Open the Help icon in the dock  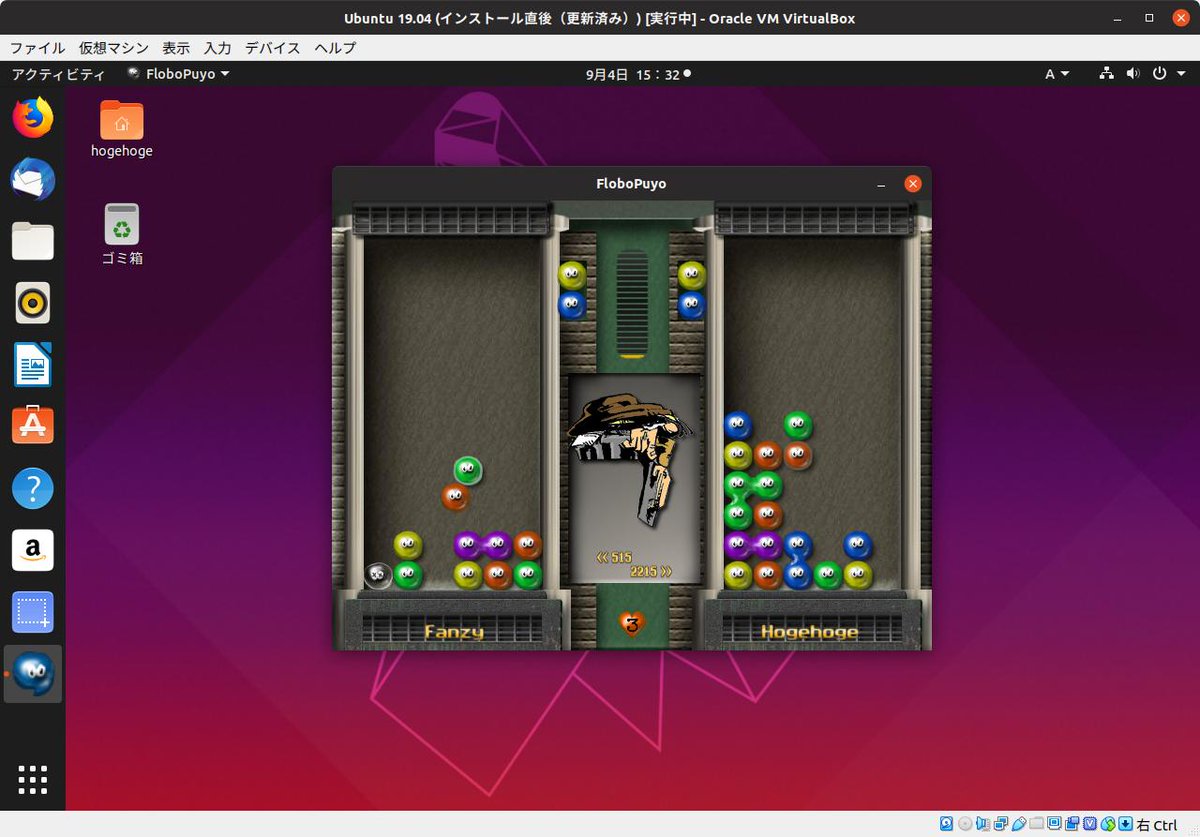click(x=33, y=488)
